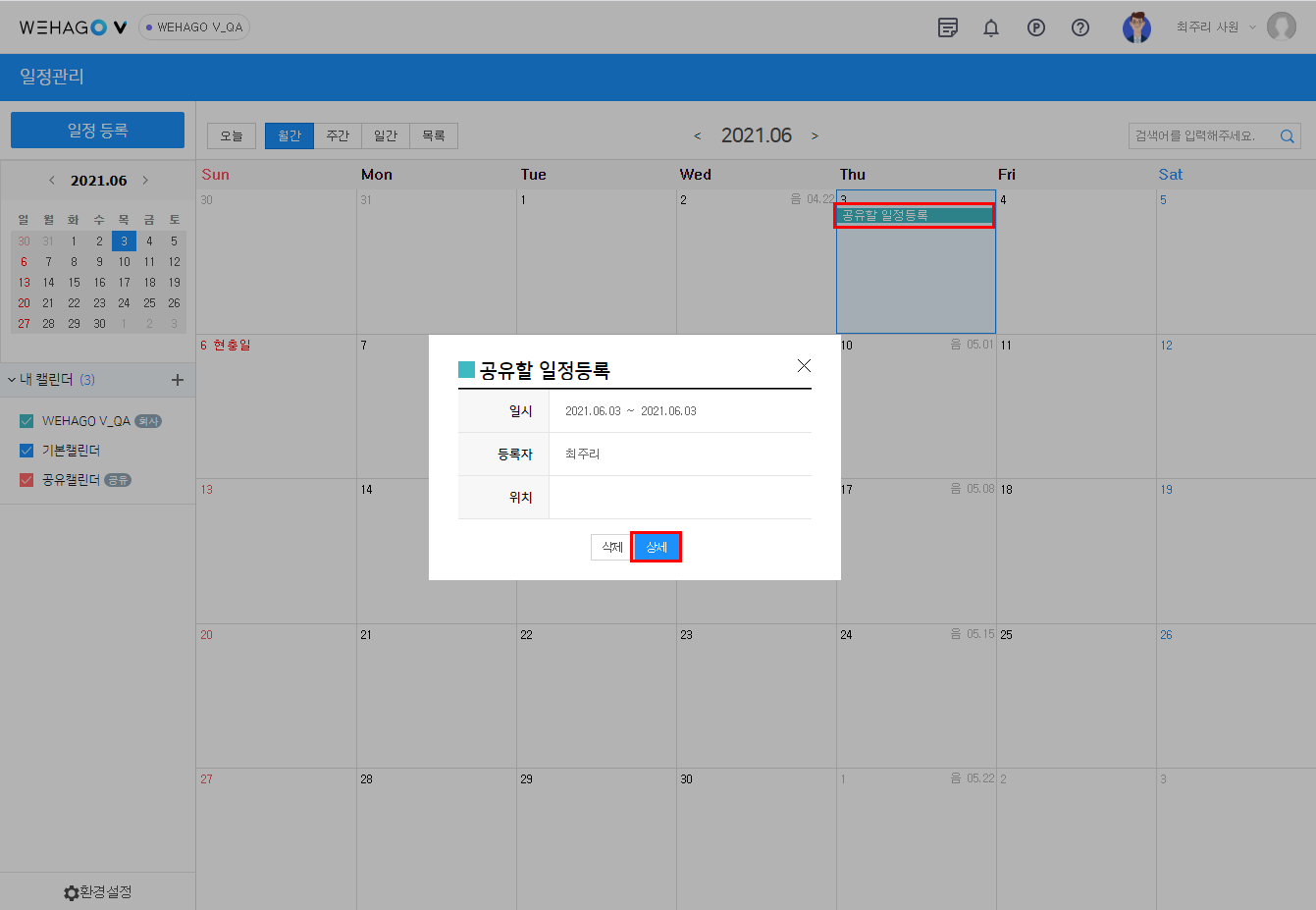Click the circled P points icon
Screen dimensions: 1316x910
[1035, 27]
